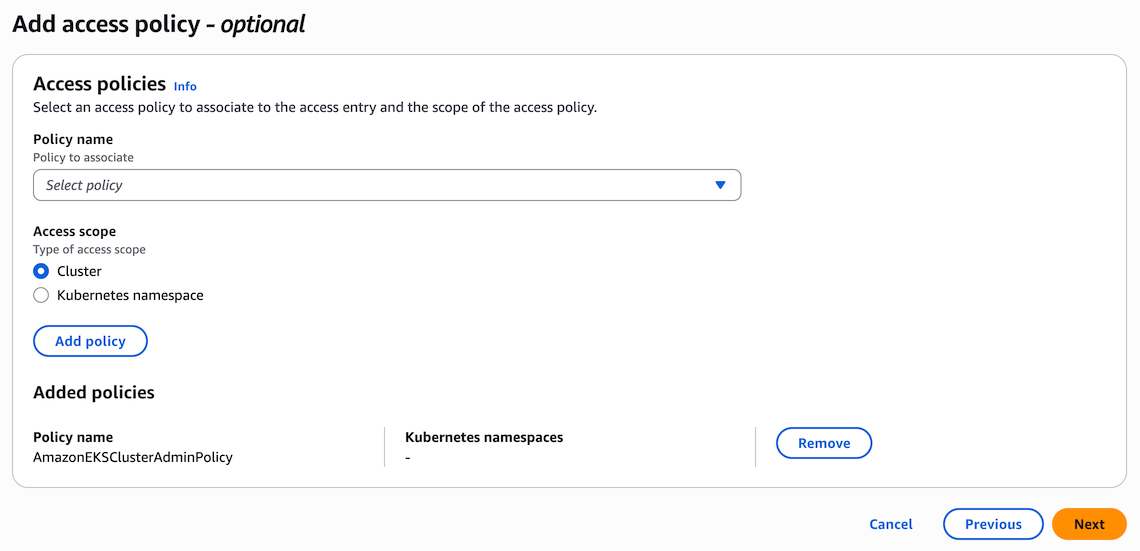This screenshot has width=1140, height=551.
Task: Click the "Access scope" section label
Action: pyautogui.click(x=74, y=231)
